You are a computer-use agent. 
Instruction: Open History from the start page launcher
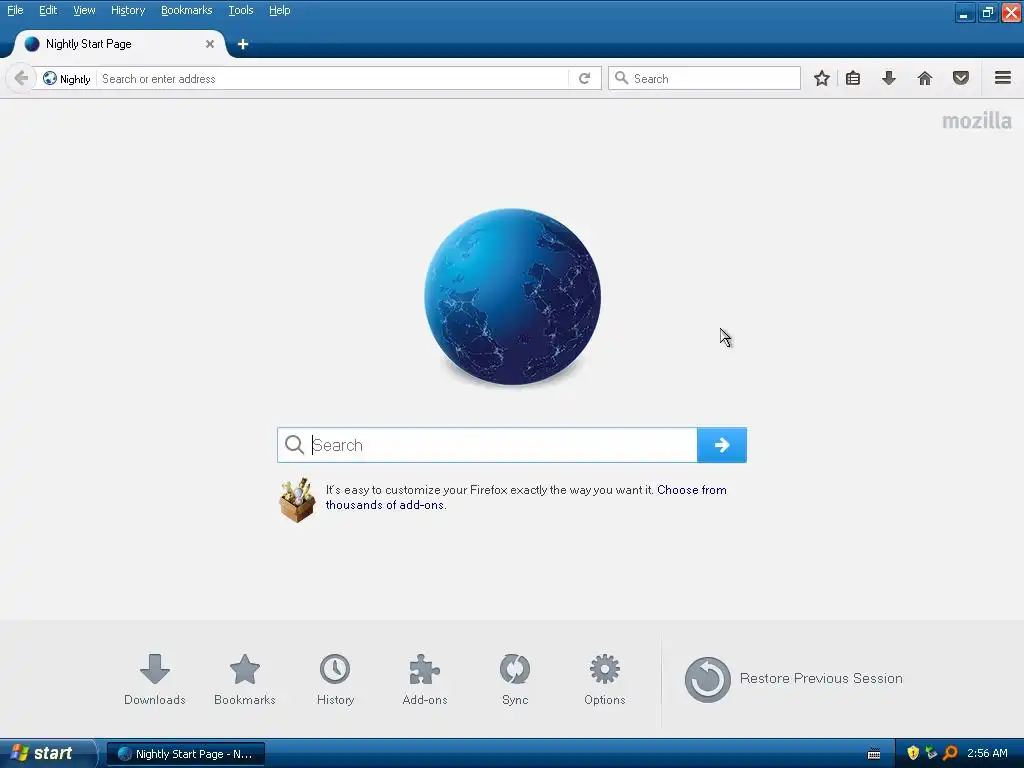[x=335, y=679]
